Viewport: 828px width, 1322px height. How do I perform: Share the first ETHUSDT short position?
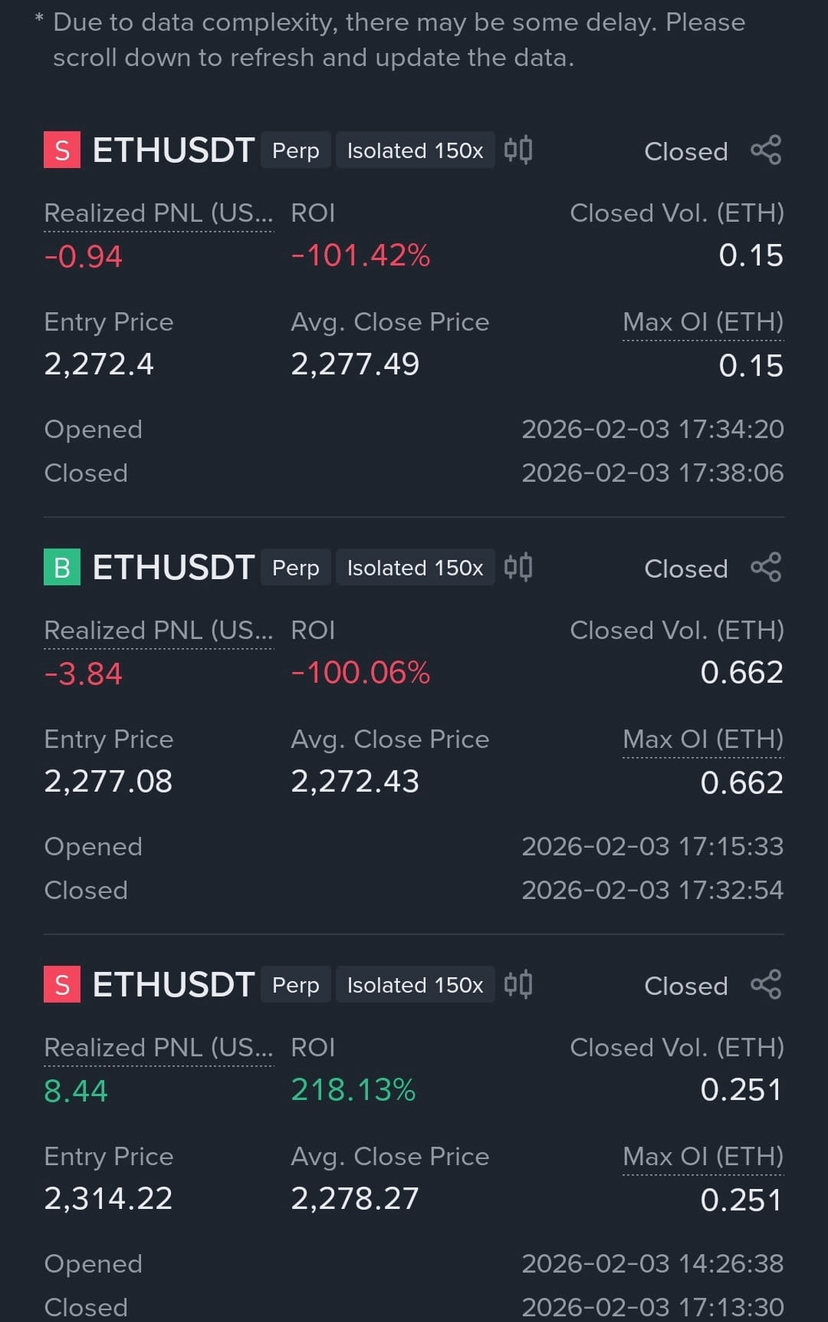click(766, 151)
